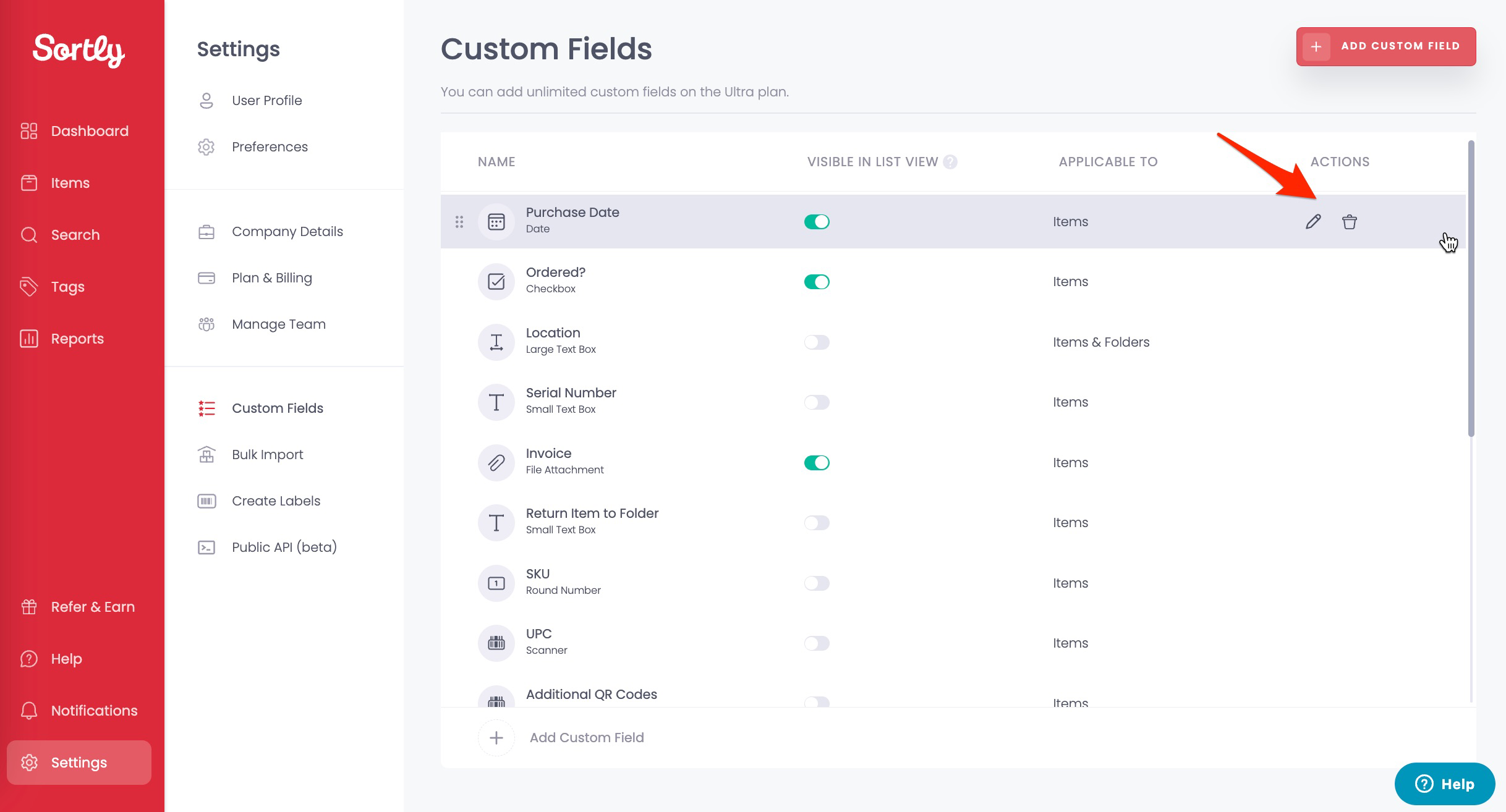Click the pencil edit icon for Purchase Date
Image resolution: width=1506 pixels, height=812 pixels.
tap(1313, 222)
